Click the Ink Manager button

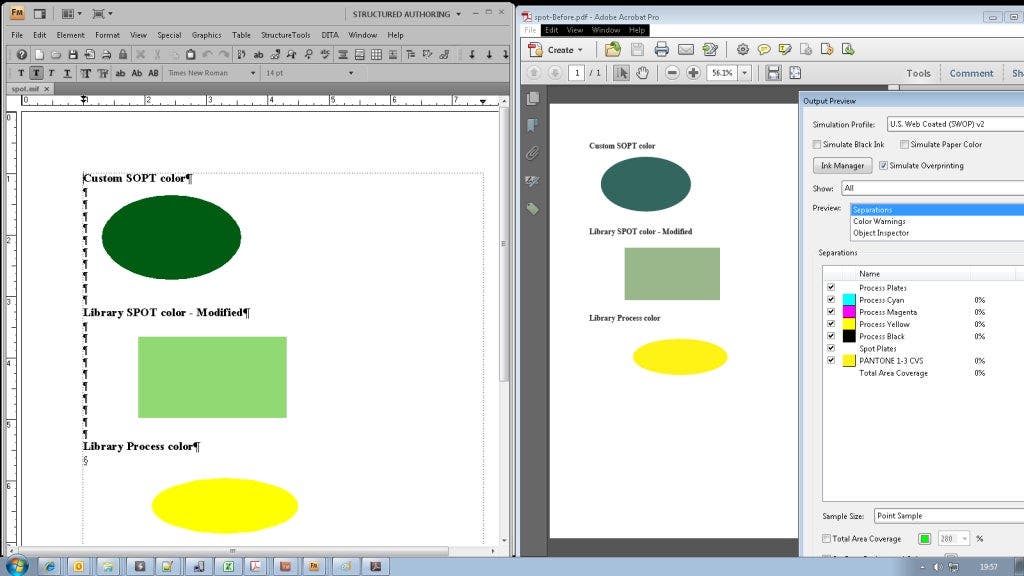841,165
